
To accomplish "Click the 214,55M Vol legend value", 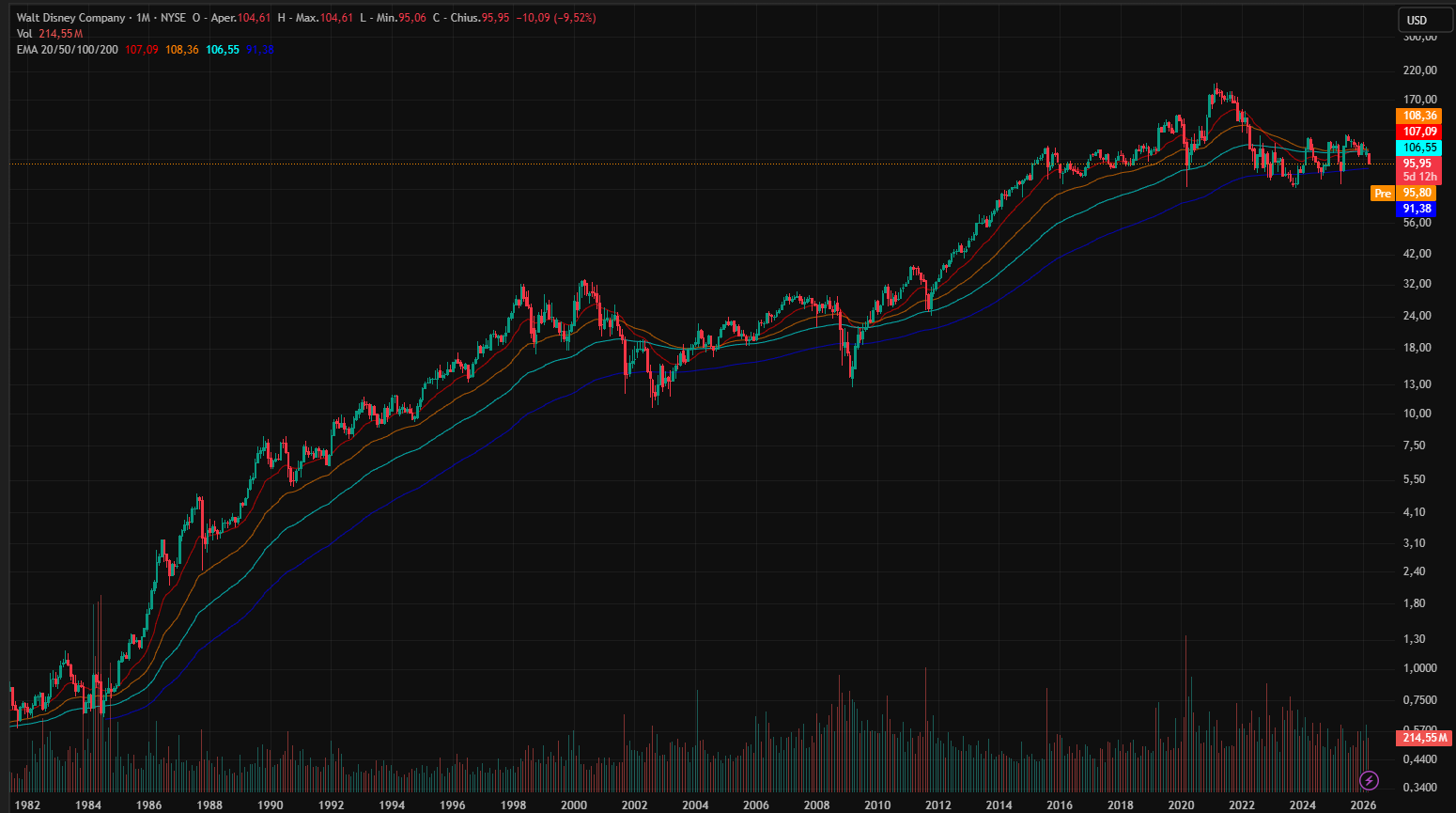I will [61, 34].
